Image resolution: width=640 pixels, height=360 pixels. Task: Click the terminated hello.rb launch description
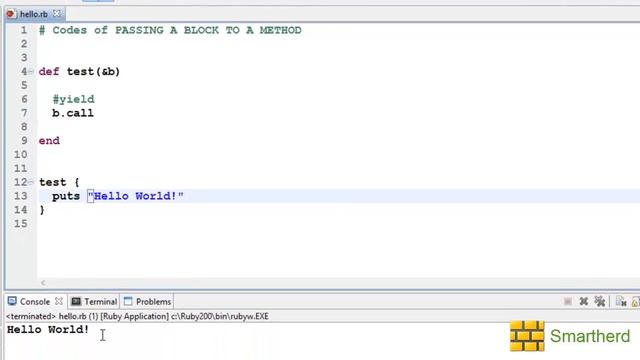137,316
